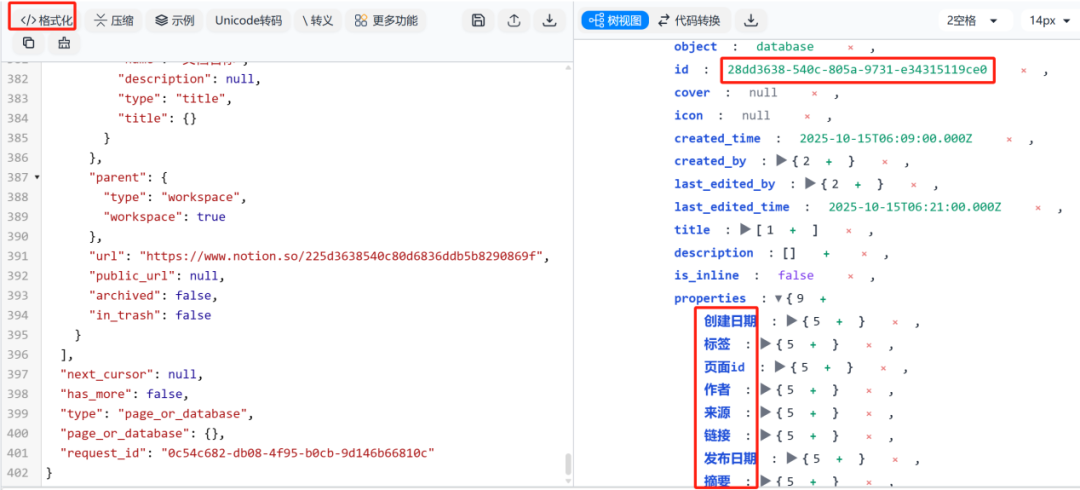
Task: Click the created_time value 2025-10-15T06:09:00.000Z
Action: (886, 139)
